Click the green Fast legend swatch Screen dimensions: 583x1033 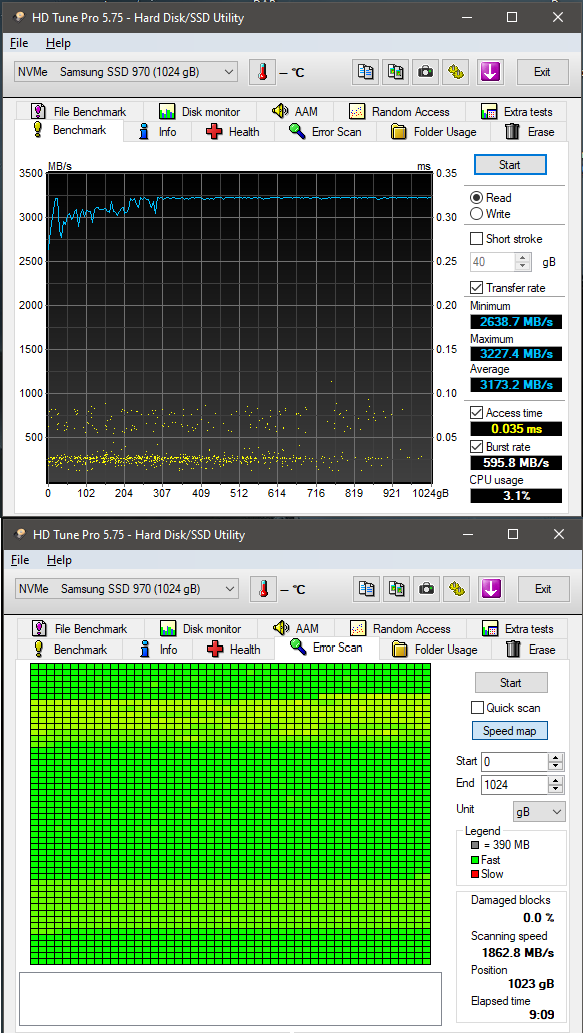pos(474,860)
